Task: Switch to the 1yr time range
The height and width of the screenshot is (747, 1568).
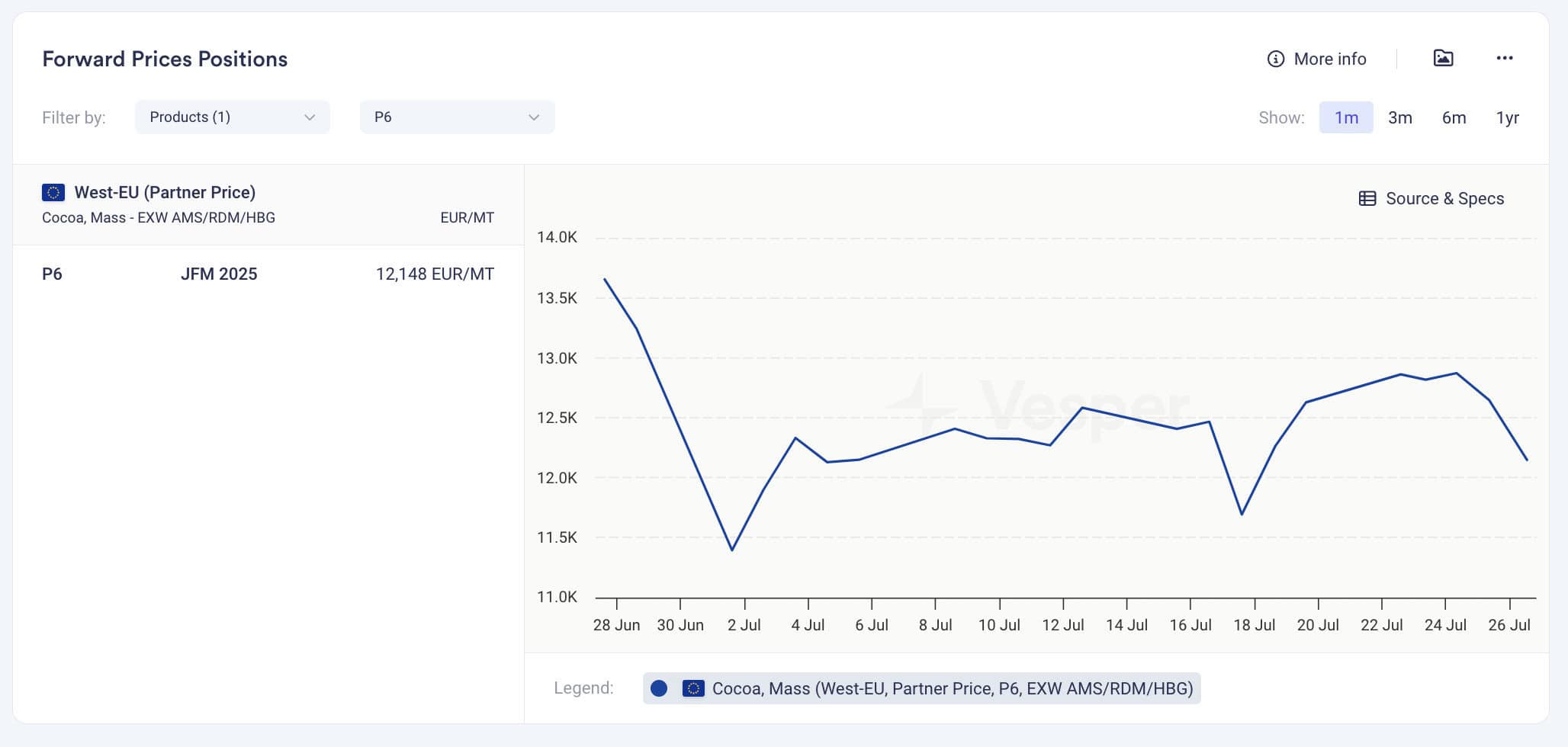Action: 1507,117
